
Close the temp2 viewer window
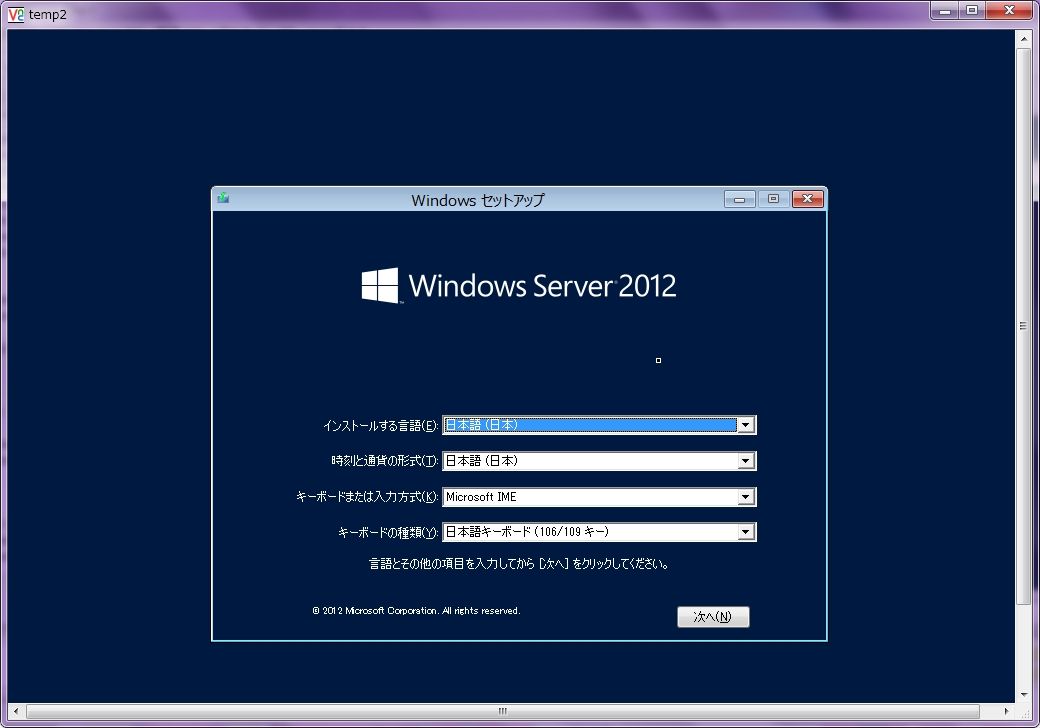(1009, 11)
